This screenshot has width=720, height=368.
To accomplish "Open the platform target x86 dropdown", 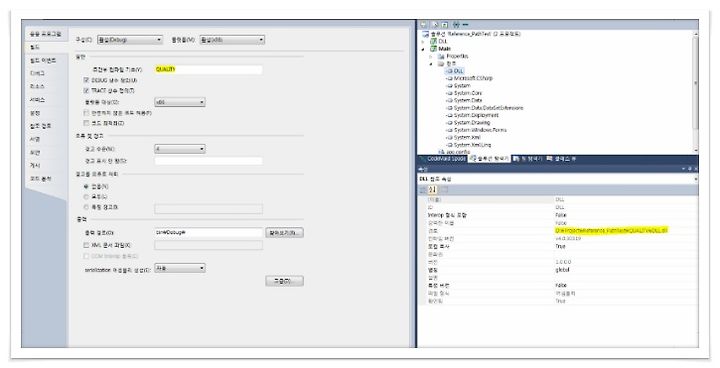I will pos(180,102).
